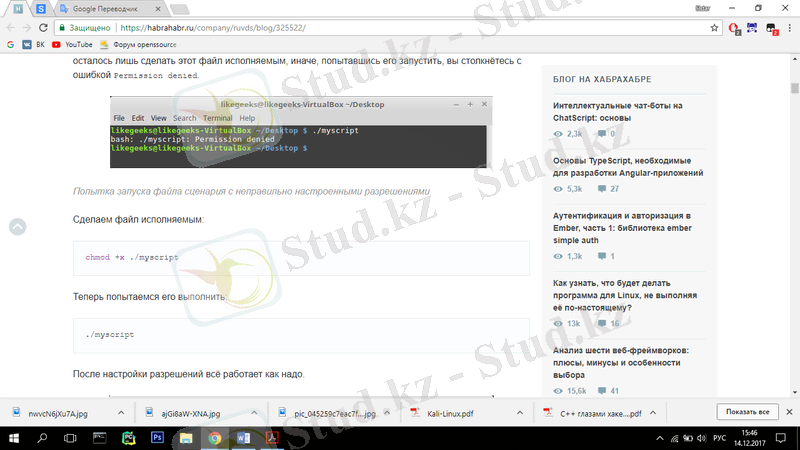This screenshot has width=800, height=450.
Task: Open downloaded file pic_045259c7eac7f...jpg
Action: pos(327,413)
